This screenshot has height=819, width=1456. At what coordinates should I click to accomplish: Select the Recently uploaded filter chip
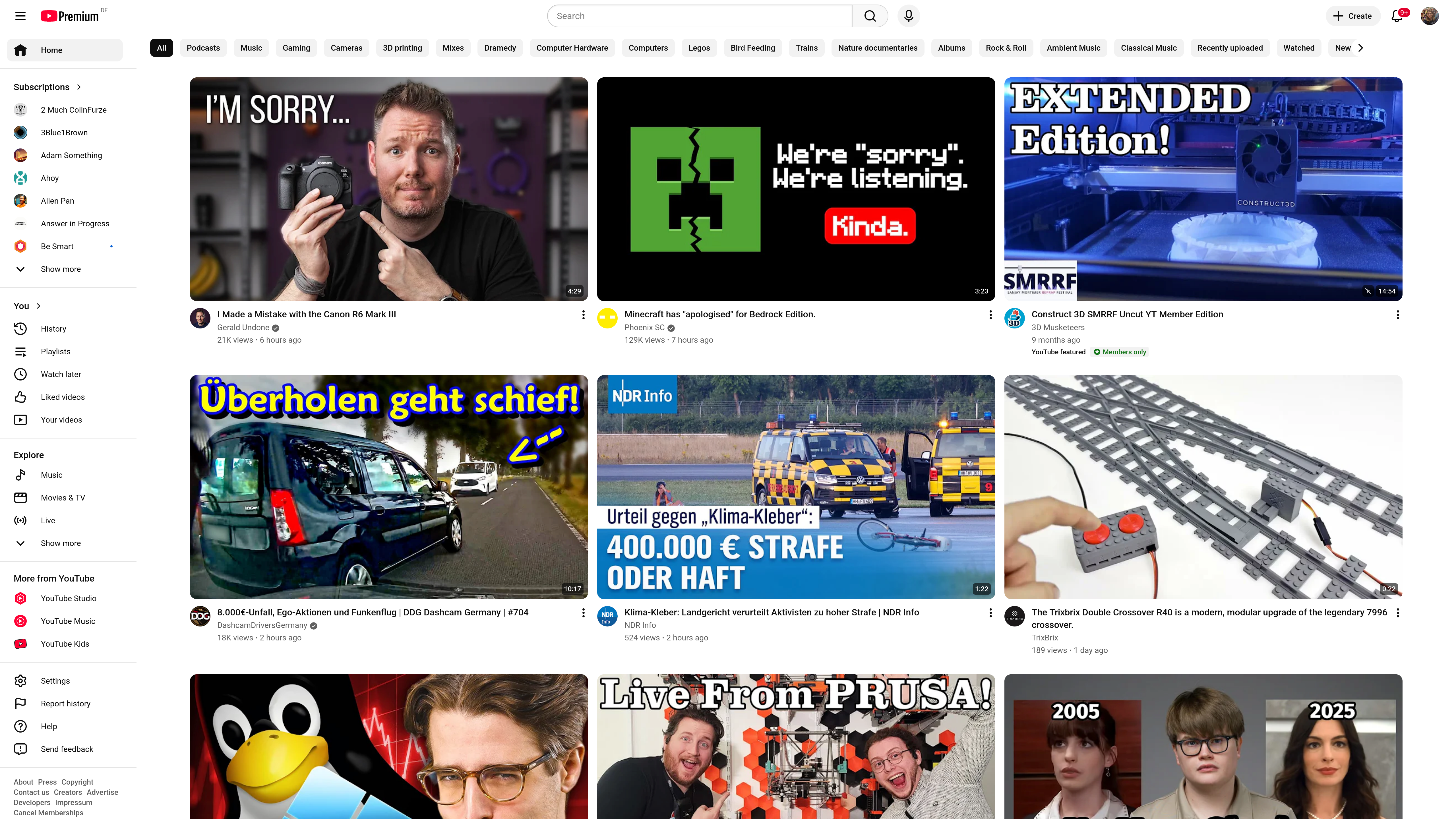1229,48
